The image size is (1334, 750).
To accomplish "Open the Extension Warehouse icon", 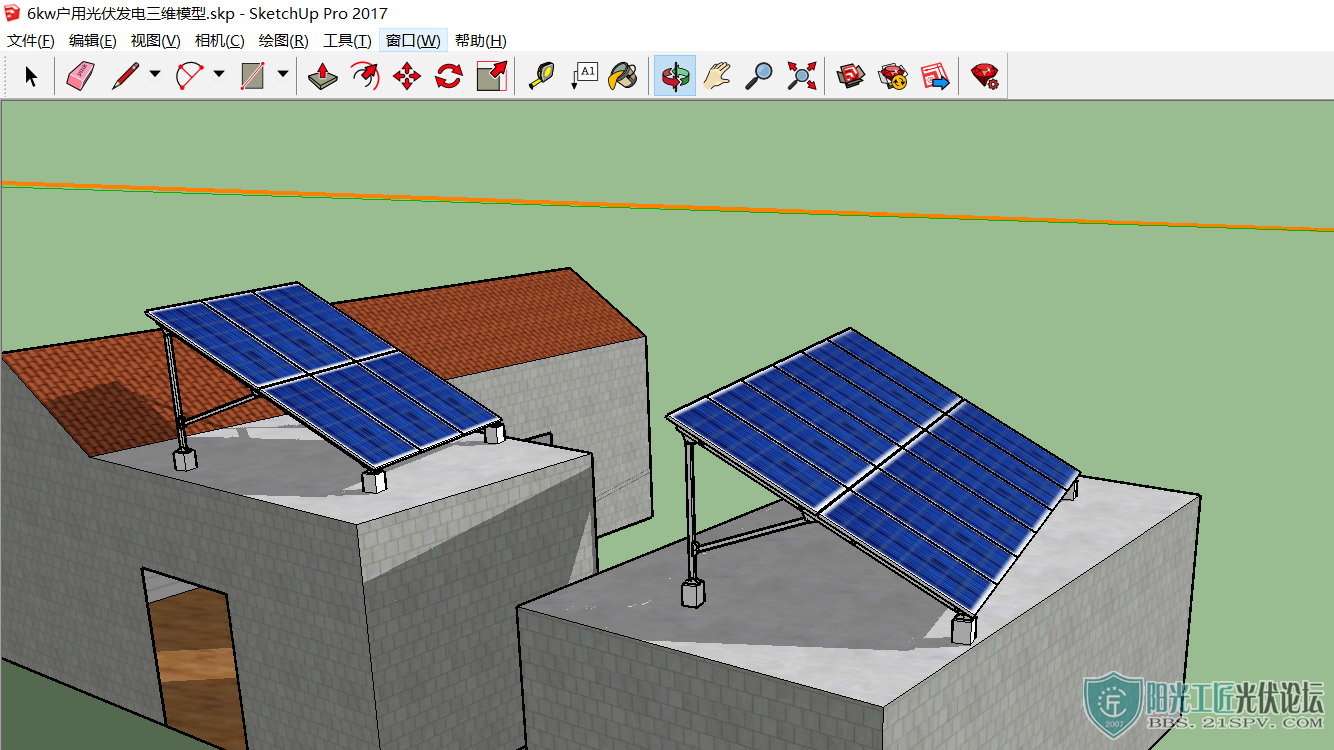I will click(x=893, y=76).
